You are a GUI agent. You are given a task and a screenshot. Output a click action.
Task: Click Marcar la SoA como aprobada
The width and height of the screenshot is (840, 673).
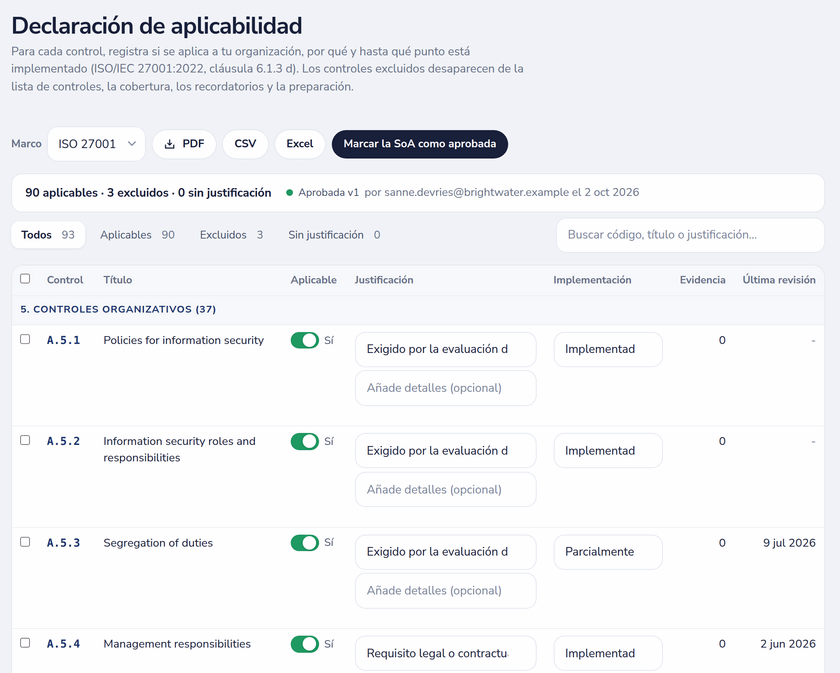(419, 144)
